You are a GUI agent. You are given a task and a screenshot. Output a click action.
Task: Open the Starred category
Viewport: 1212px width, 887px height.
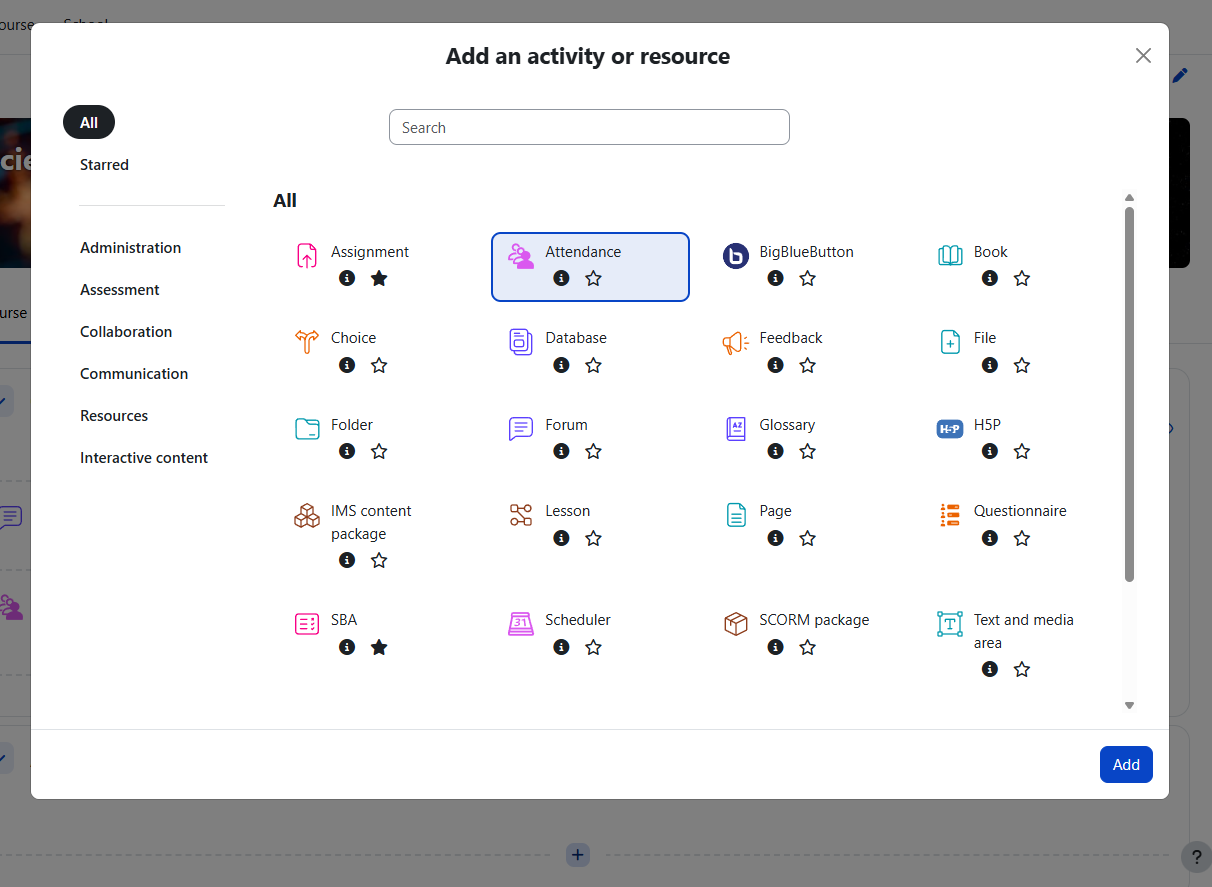pyautogui.click(x=104, y=164)
